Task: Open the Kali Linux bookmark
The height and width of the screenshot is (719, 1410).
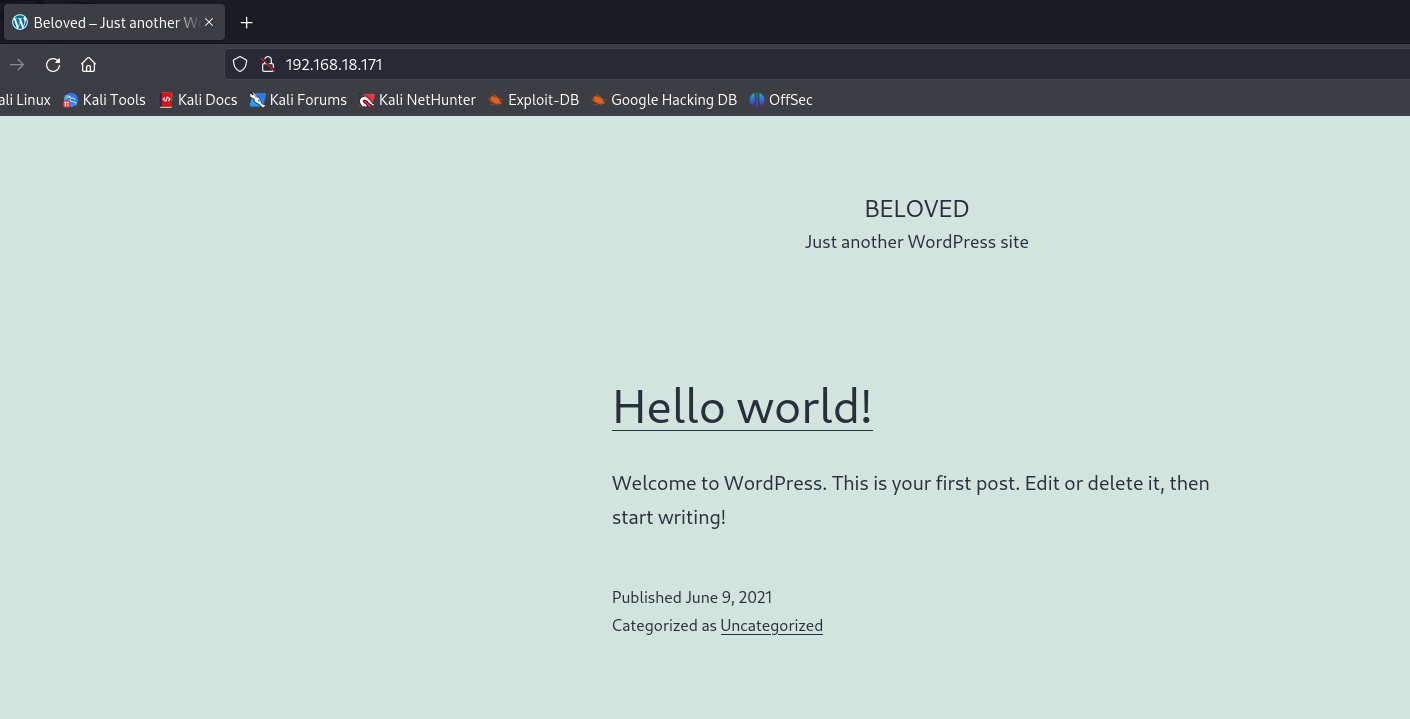Action: pos(25,100)
